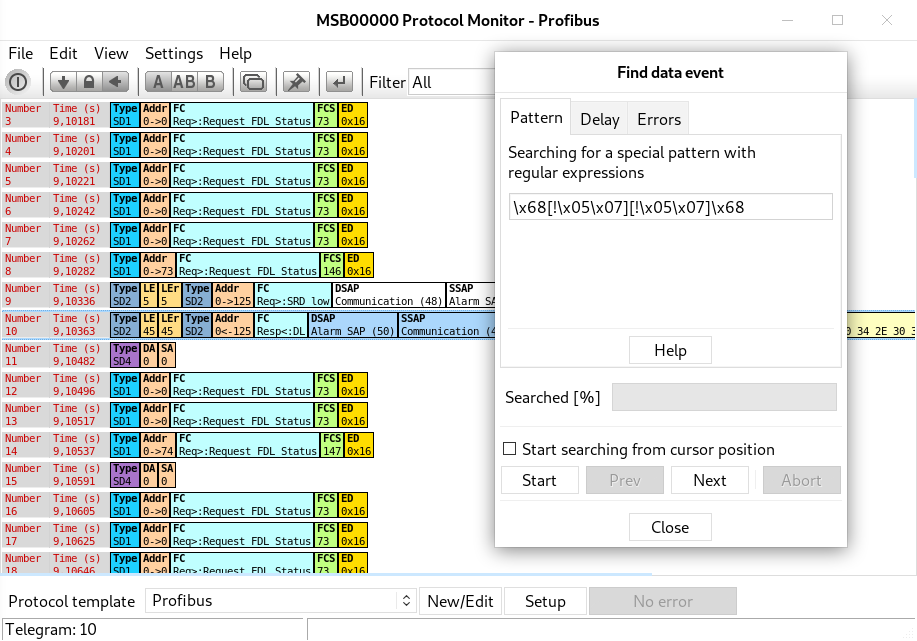917x641 pixels.
Task: Click address '0->73' in telegram 8
Action: [x=158, y=271]
